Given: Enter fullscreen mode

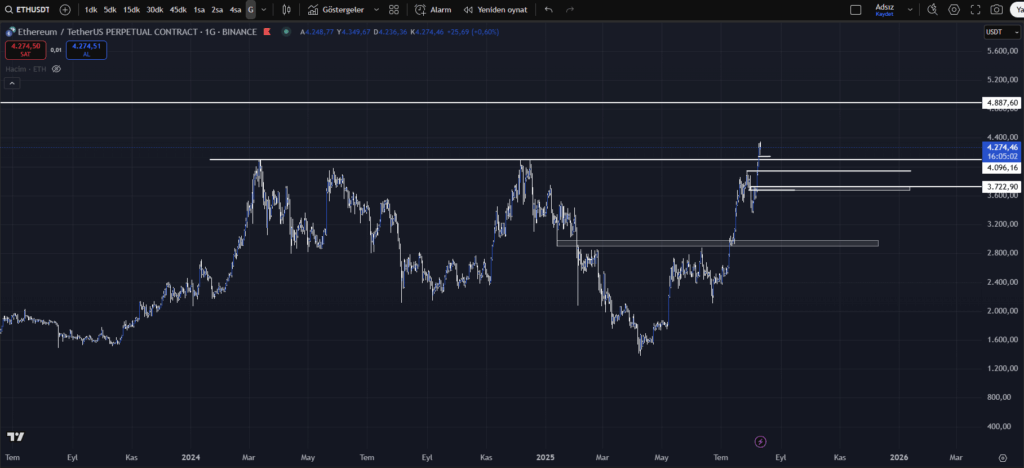Looking at the screenshot, I should 975,9.
